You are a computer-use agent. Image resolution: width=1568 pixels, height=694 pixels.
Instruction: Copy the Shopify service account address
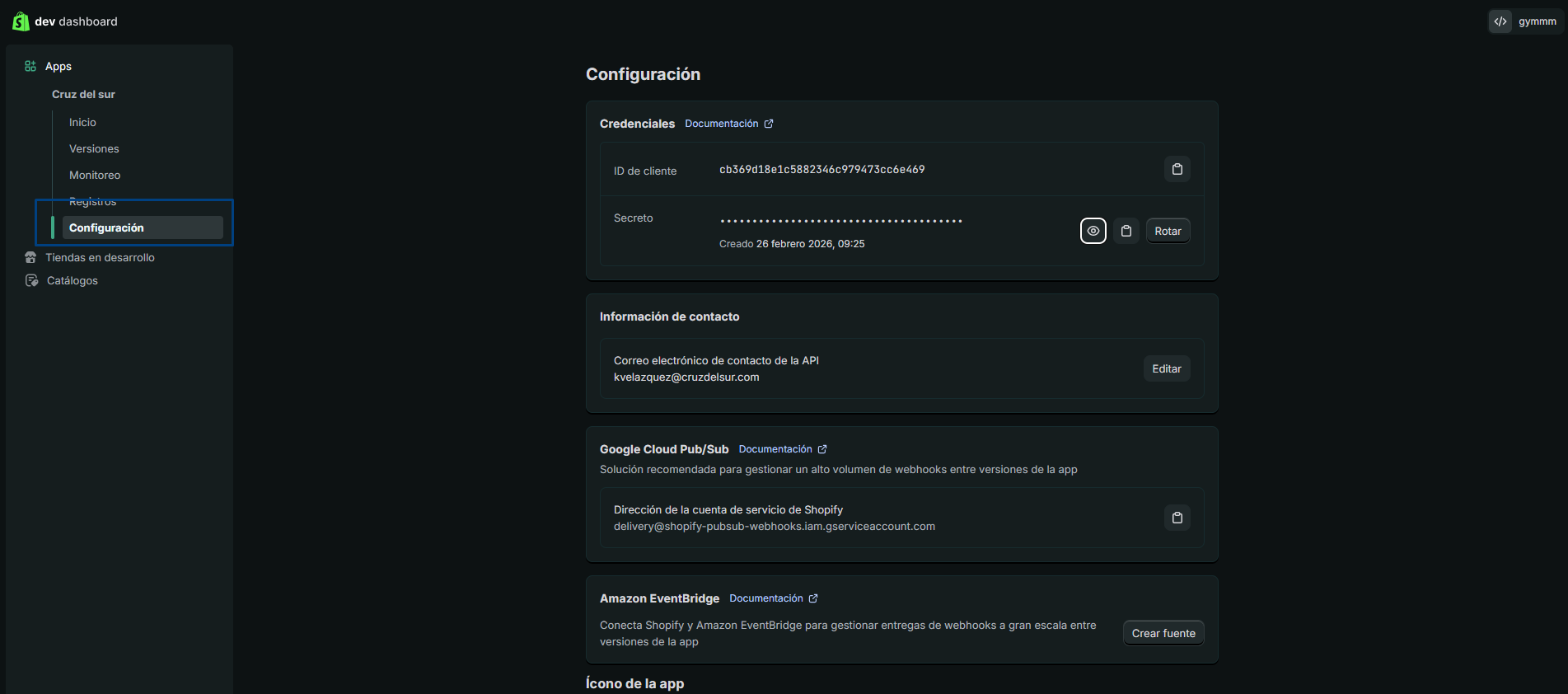[1177, 518]
